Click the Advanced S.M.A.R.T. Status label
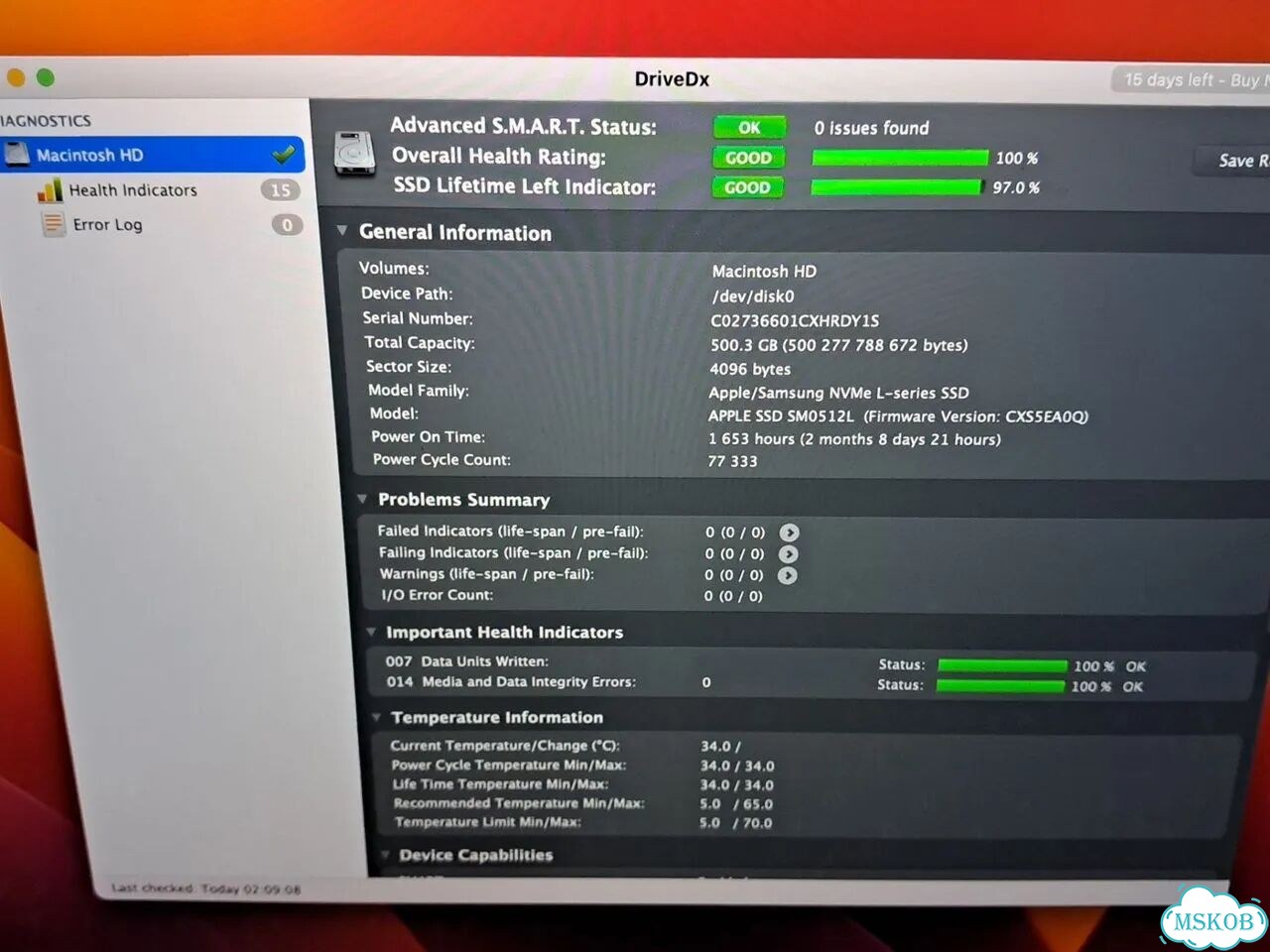 point(523,126)
